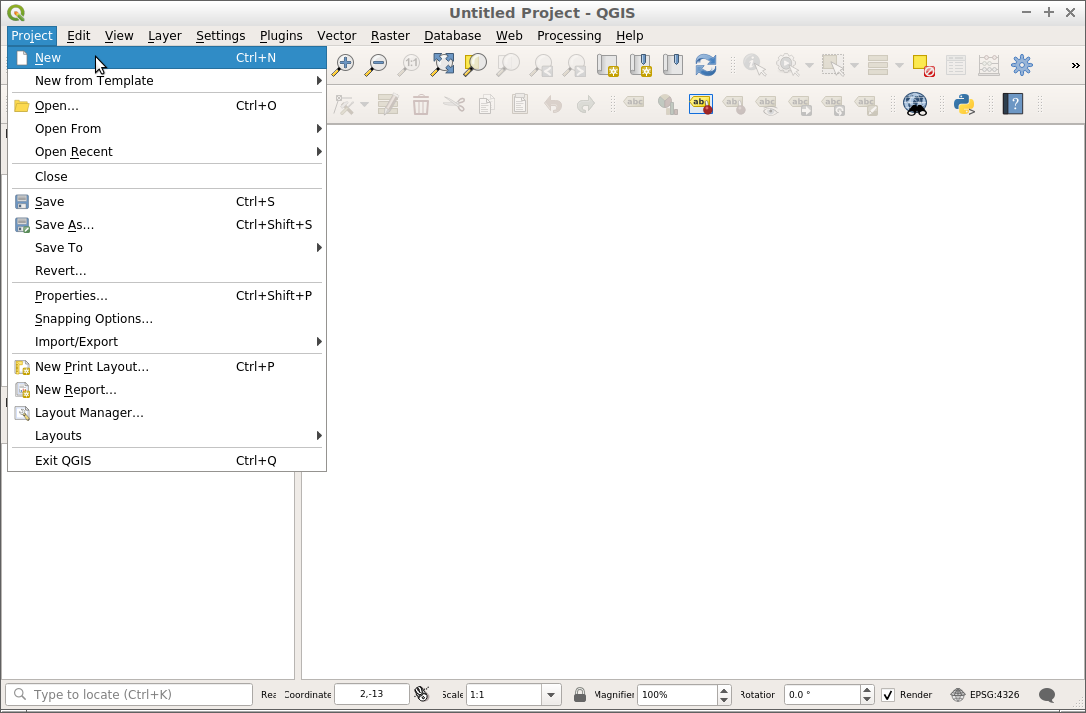The height and width of the screenshot is (713, 1086).
Task: Open the Plugins menu
Action: pyautogui.click(x=281, y=35)
